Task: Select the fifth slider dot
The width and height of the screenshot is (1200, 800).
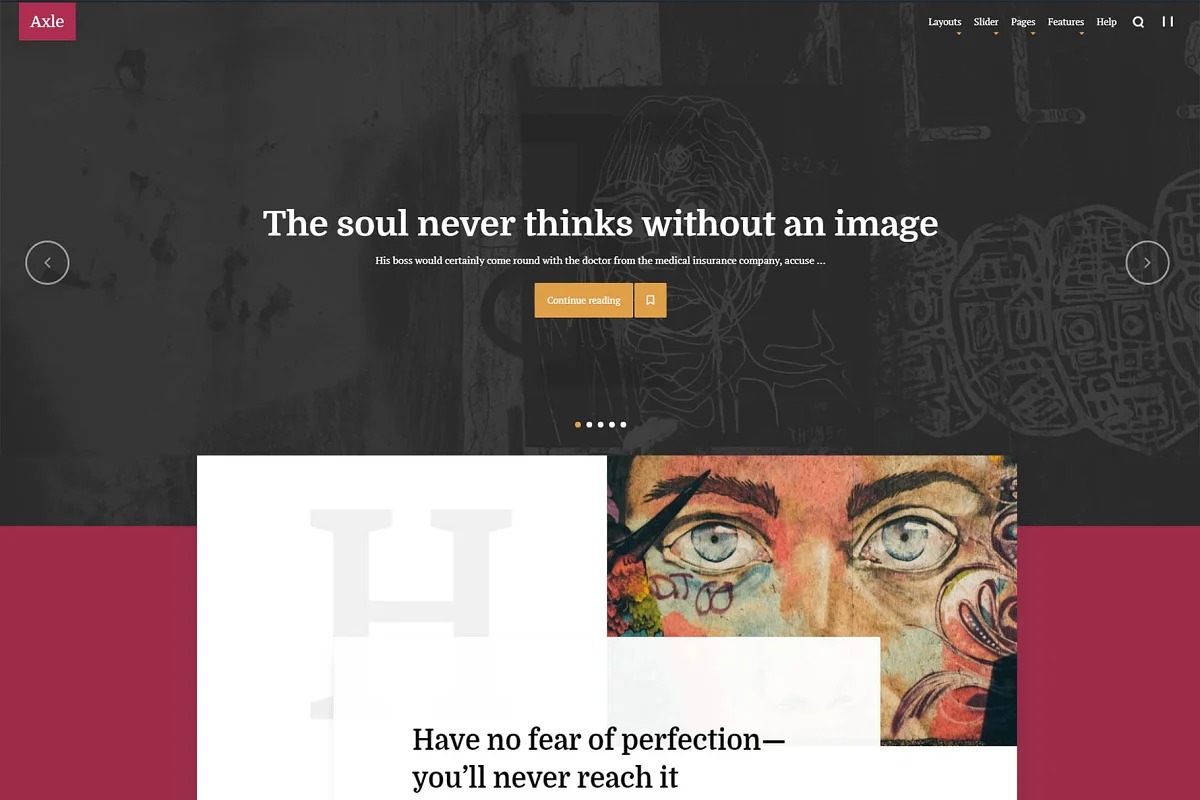Action: pyautogui.click(x=623, y=425)
